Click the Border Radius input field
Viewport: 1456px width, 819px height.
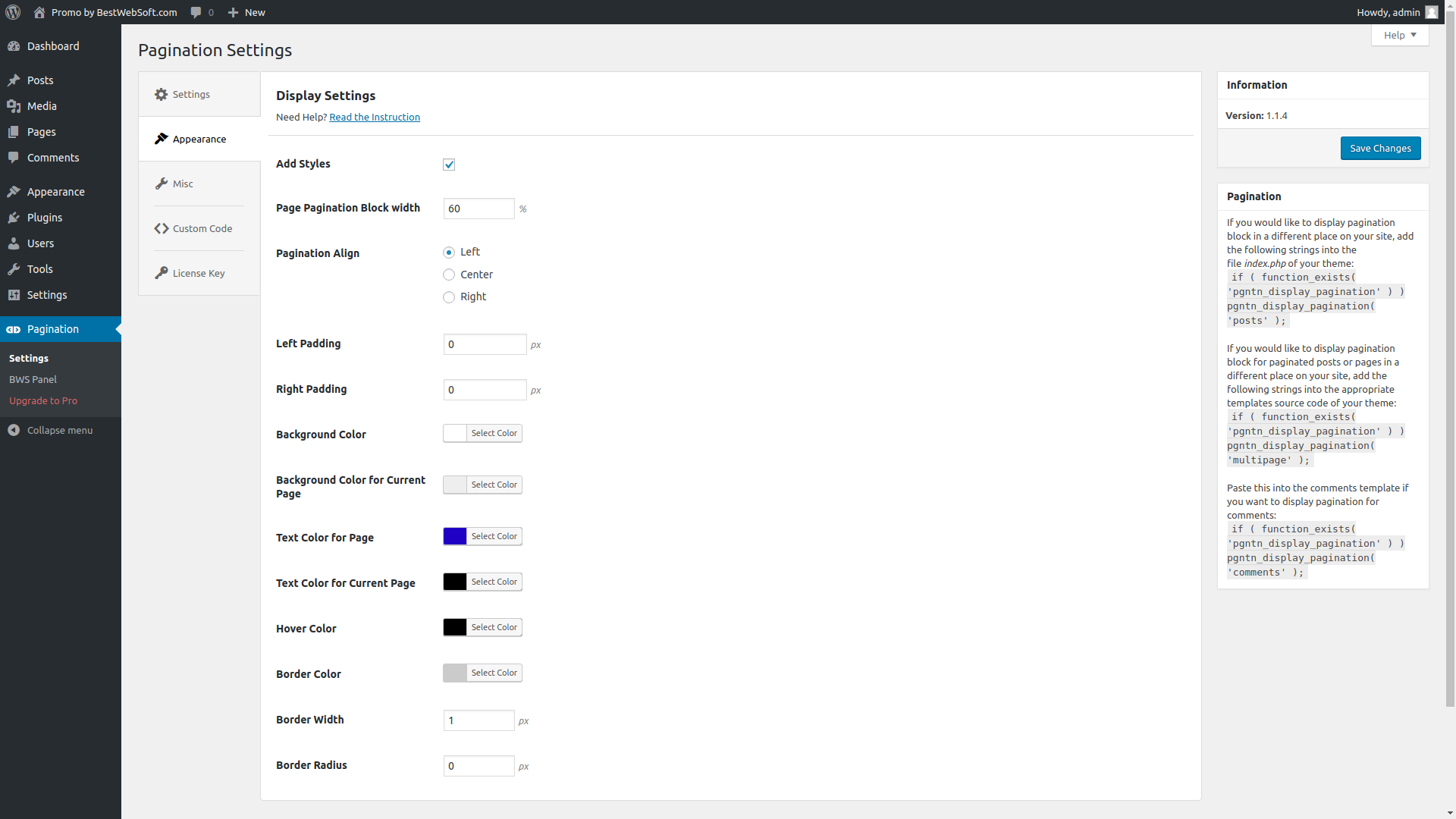[479, 766]
